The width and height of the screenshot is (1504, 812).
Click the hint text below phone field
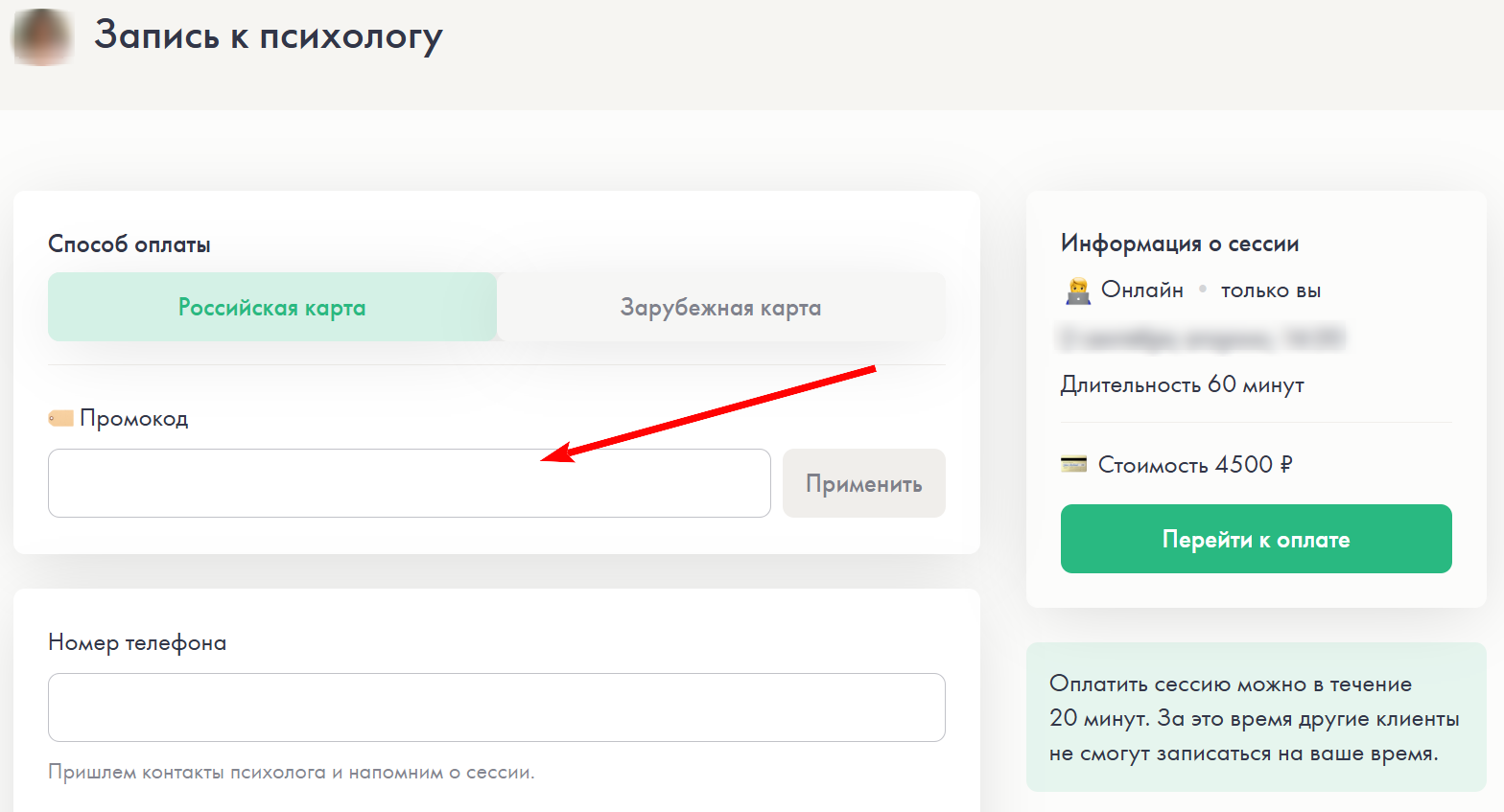click(x=292, y=773)
